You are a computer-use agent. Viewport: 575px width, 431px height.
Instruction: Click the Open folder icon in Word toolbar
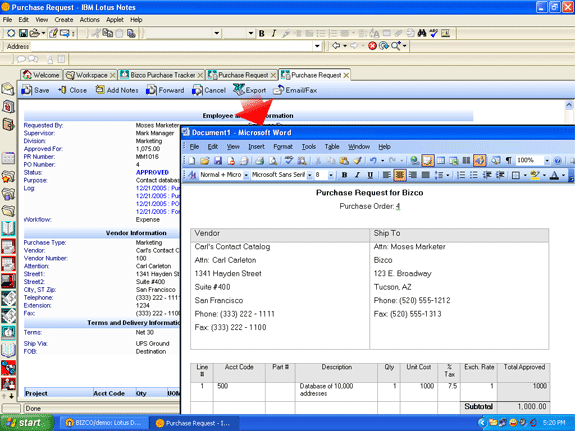[x=205, y=160]
